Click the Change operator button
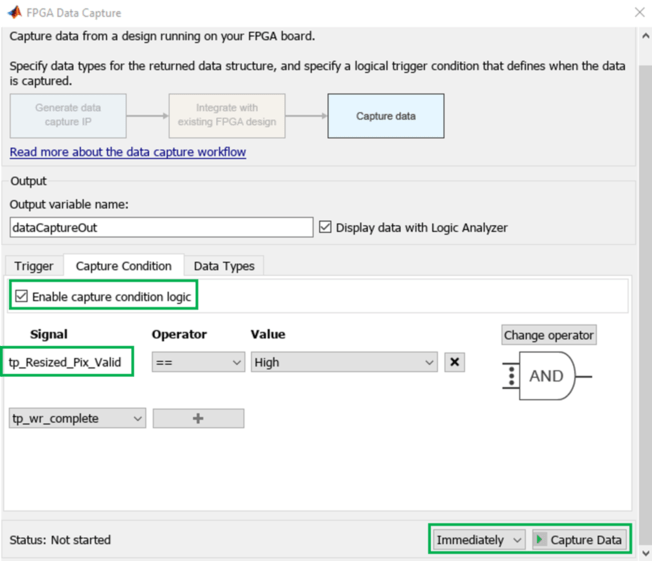Image resolution: width=652 pixels, height=561 pixels. point(549,335)
